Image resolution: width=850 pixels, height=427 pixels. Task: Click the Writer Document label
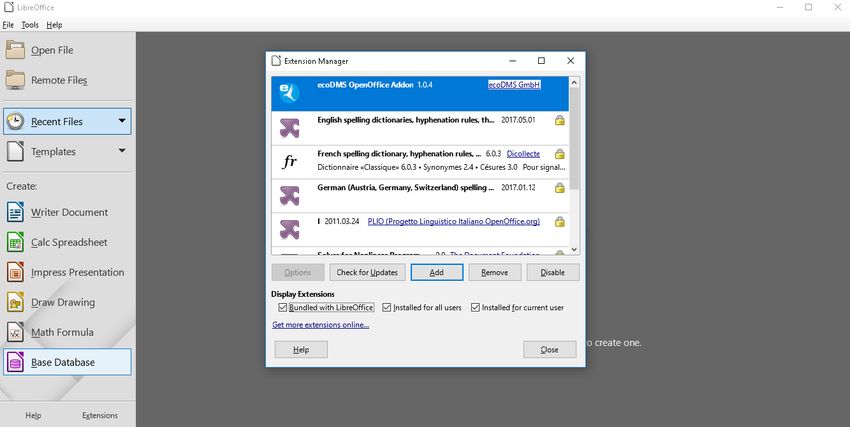[69, 212]
